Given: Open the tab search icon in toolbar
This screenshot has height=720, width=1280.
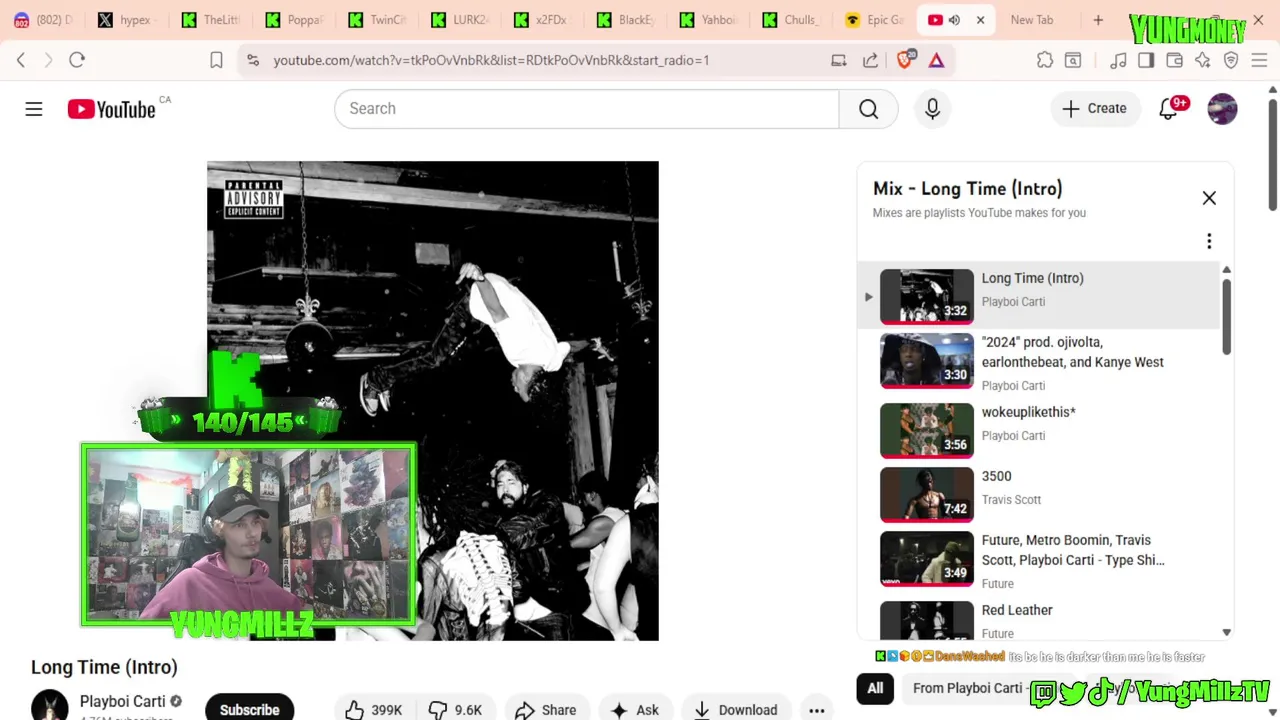Looking at the screenshot, I should click(x=1073, y=60).
